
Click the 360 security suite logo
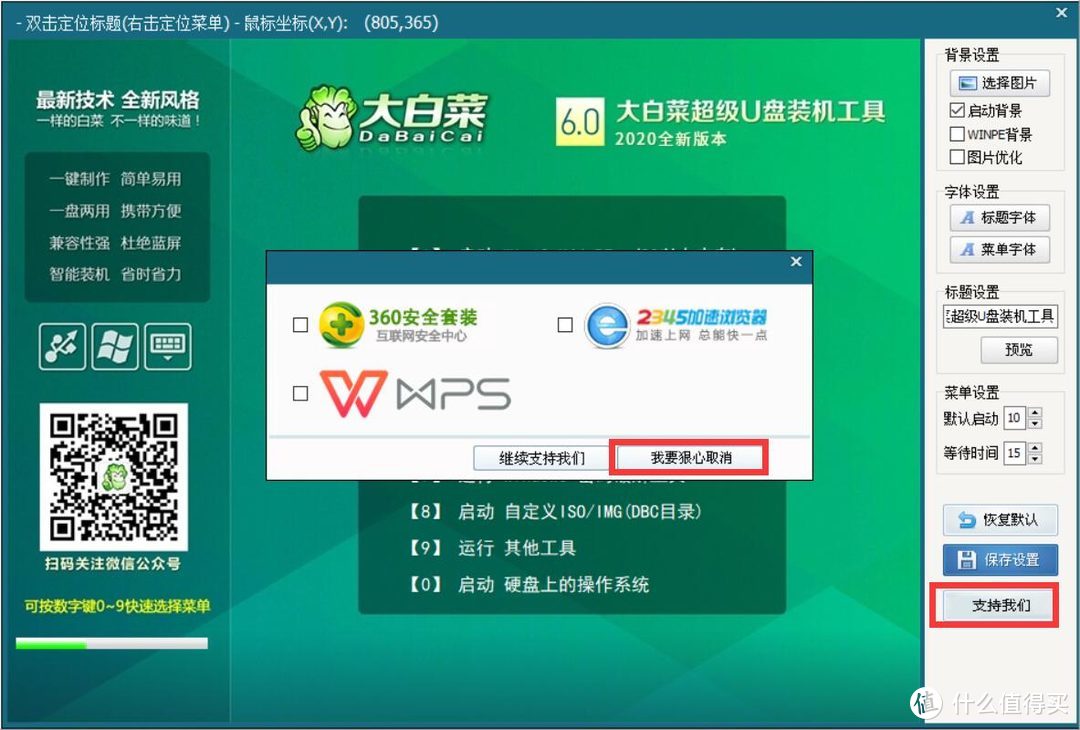coord(341,324)
